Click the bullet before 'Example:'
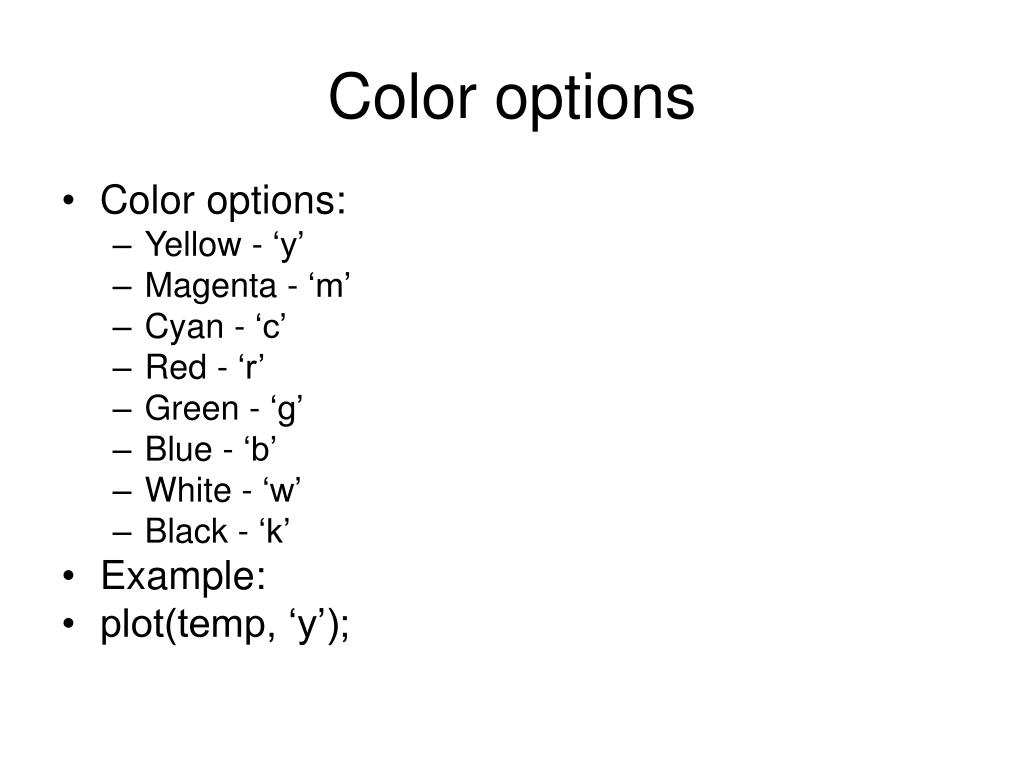The image size is (1024, 768). [69, 577]
